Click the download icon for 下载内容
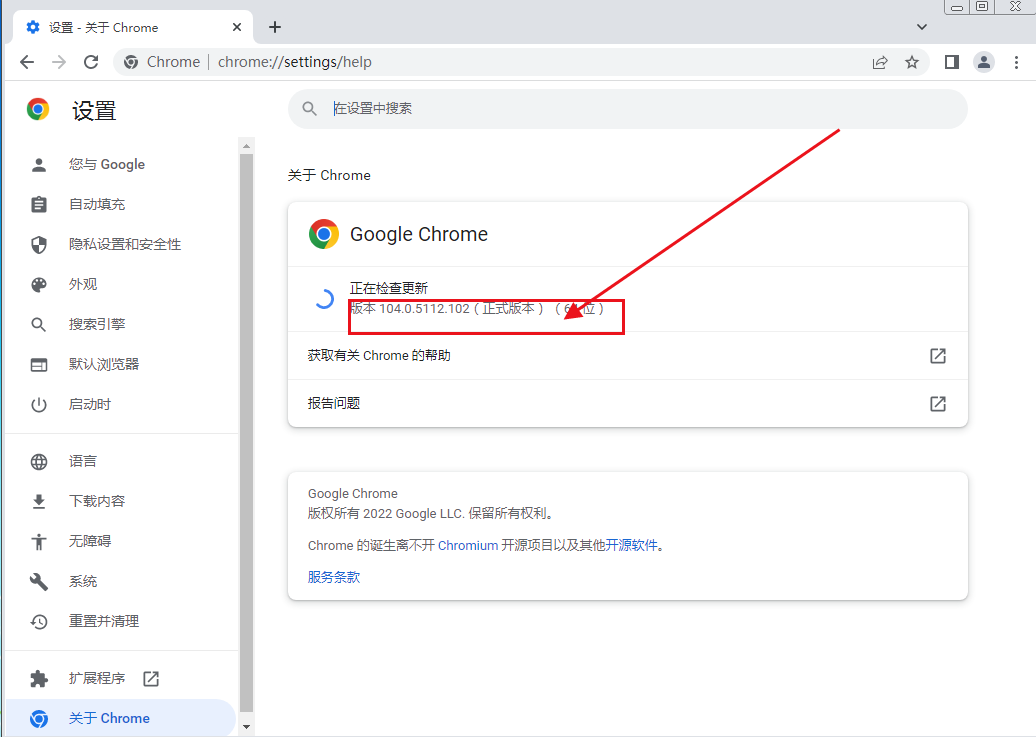Viewport: 1036px width, 737px height. [x=39, y=502]
